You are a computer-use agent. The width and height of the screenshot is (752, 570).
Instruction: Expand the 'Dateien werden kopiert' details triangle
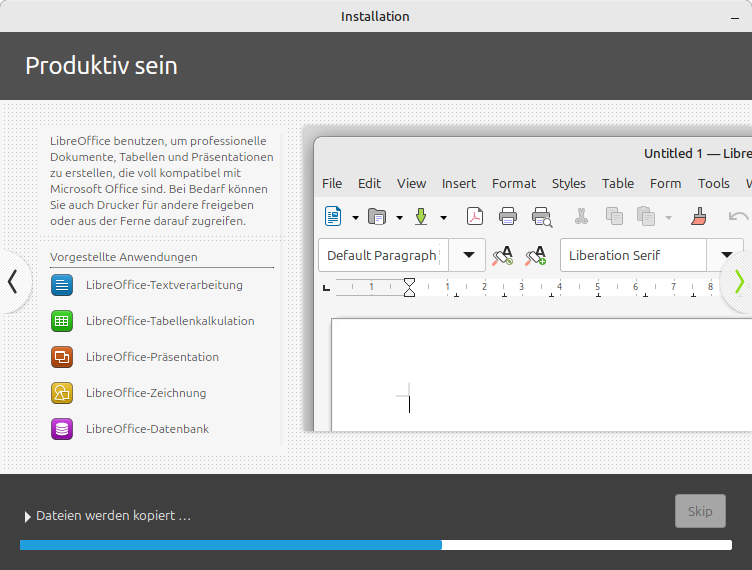pos(27,516)
